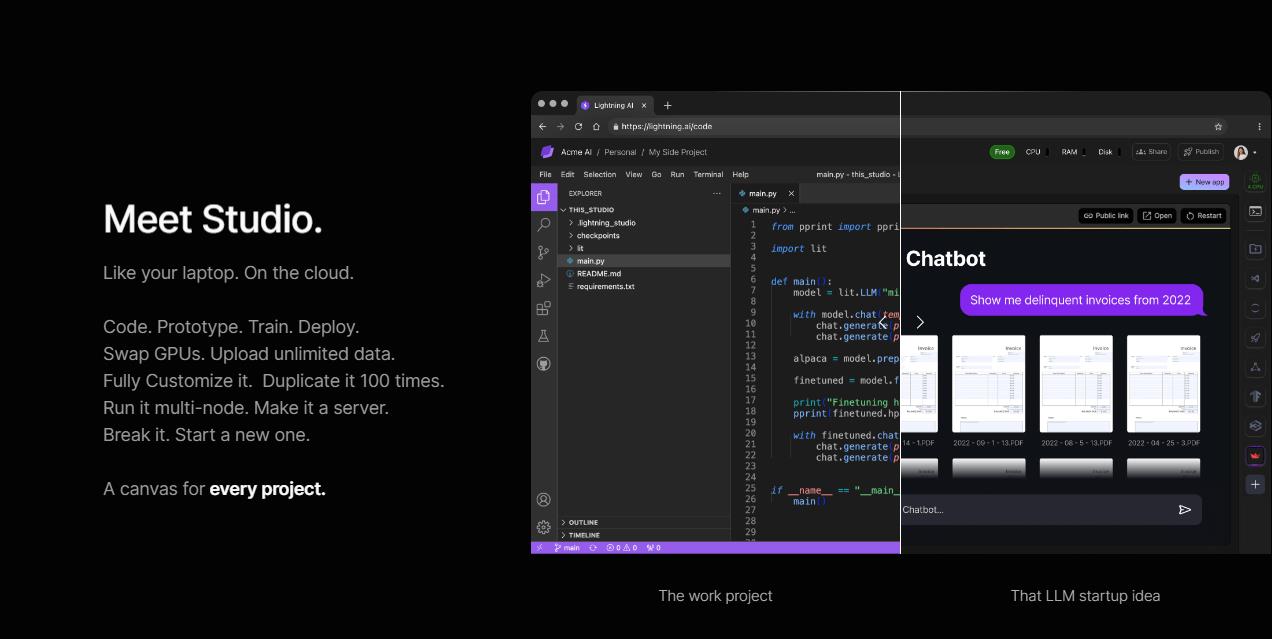Open Personal in the breadcrumb

click(620, 152)
